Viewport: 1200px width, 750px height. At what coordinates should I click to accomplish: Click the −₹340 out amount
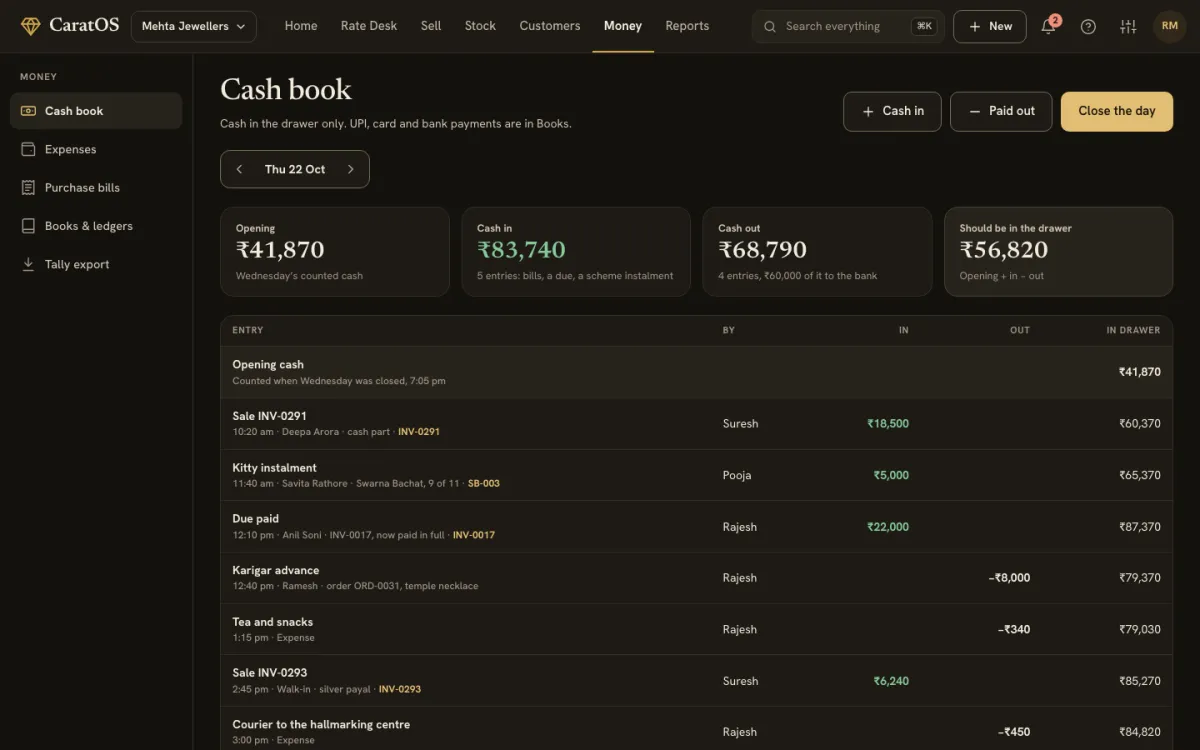pos(1014,630)
